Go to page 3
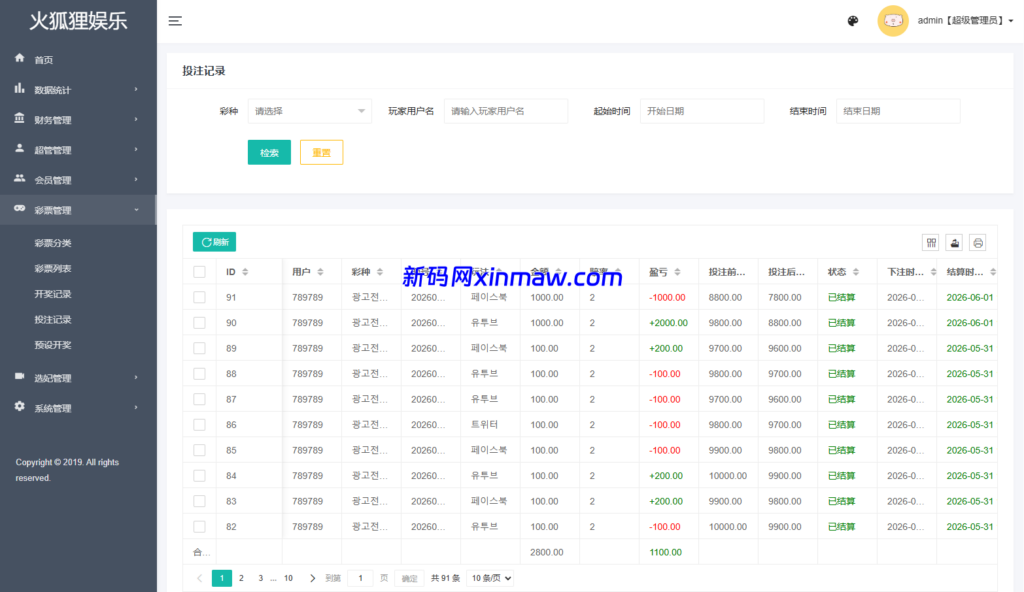Screen dimensions: 1024x592 click(261, 578)
